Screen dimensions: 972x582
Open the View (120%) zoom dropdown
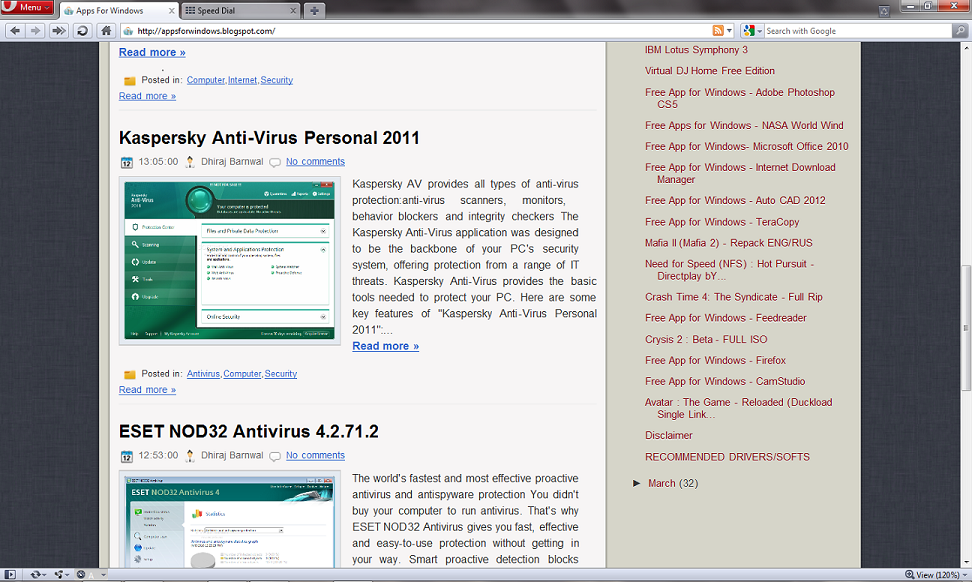point(936,575)
